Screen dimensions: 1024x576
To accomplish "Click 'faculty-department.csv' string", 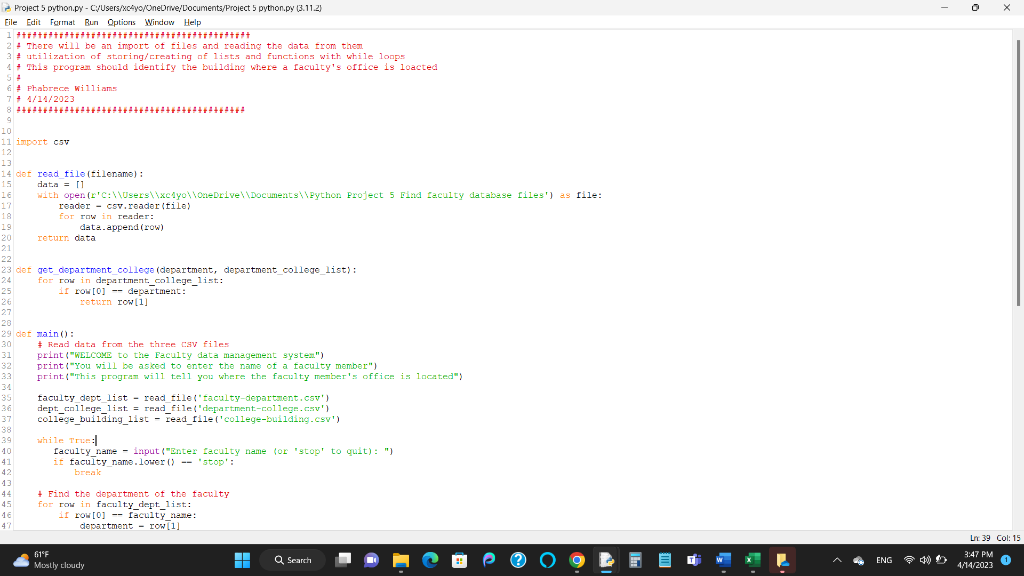I will click(262, 398).
